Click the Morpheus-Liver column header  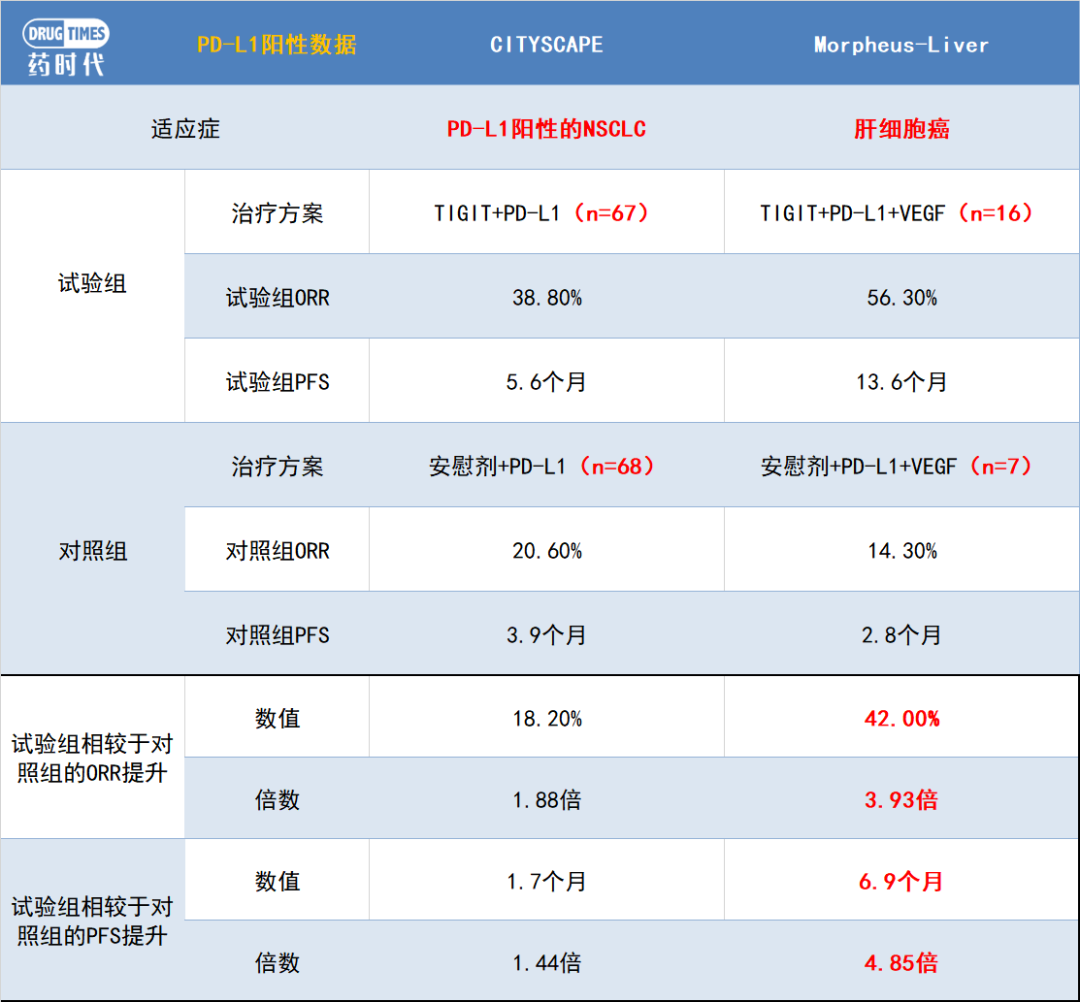pos(901,45)
